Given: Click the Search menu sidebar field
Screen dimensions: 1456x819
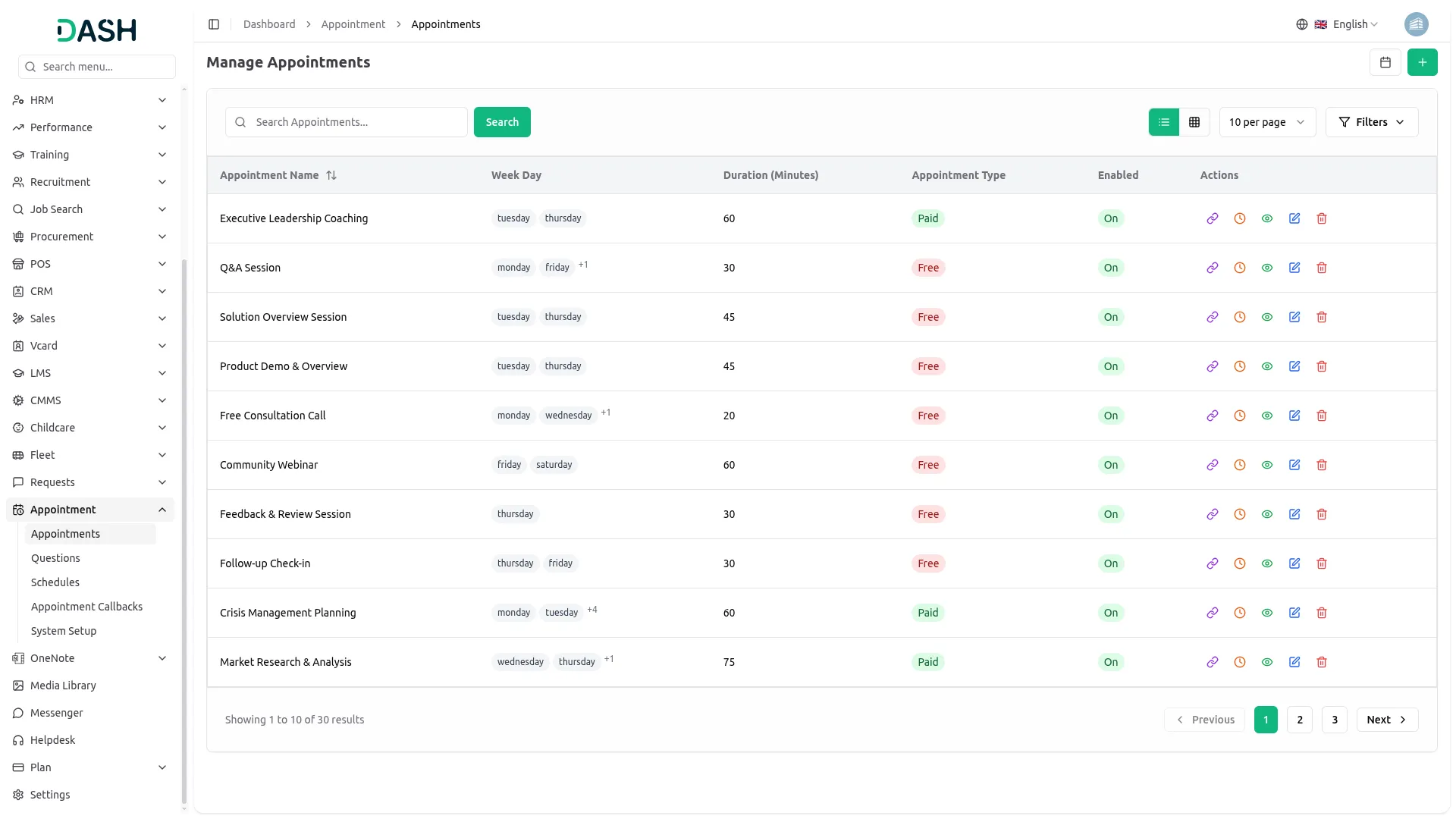Looking at the screenshot, I should 97,67.
